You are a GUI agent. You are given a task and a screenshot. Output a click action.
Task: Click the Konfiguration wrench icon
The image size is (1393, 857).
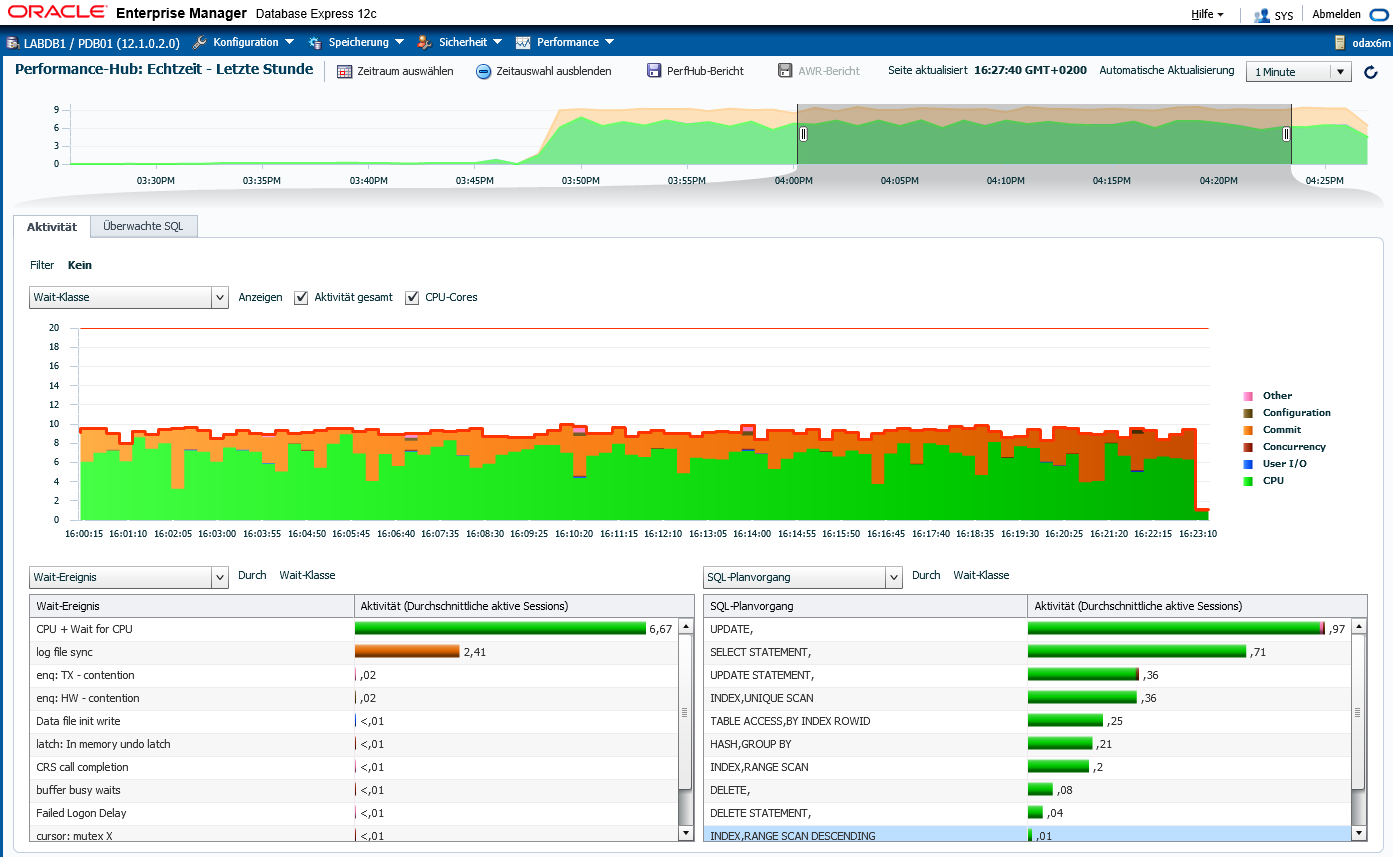click(199, 42)
